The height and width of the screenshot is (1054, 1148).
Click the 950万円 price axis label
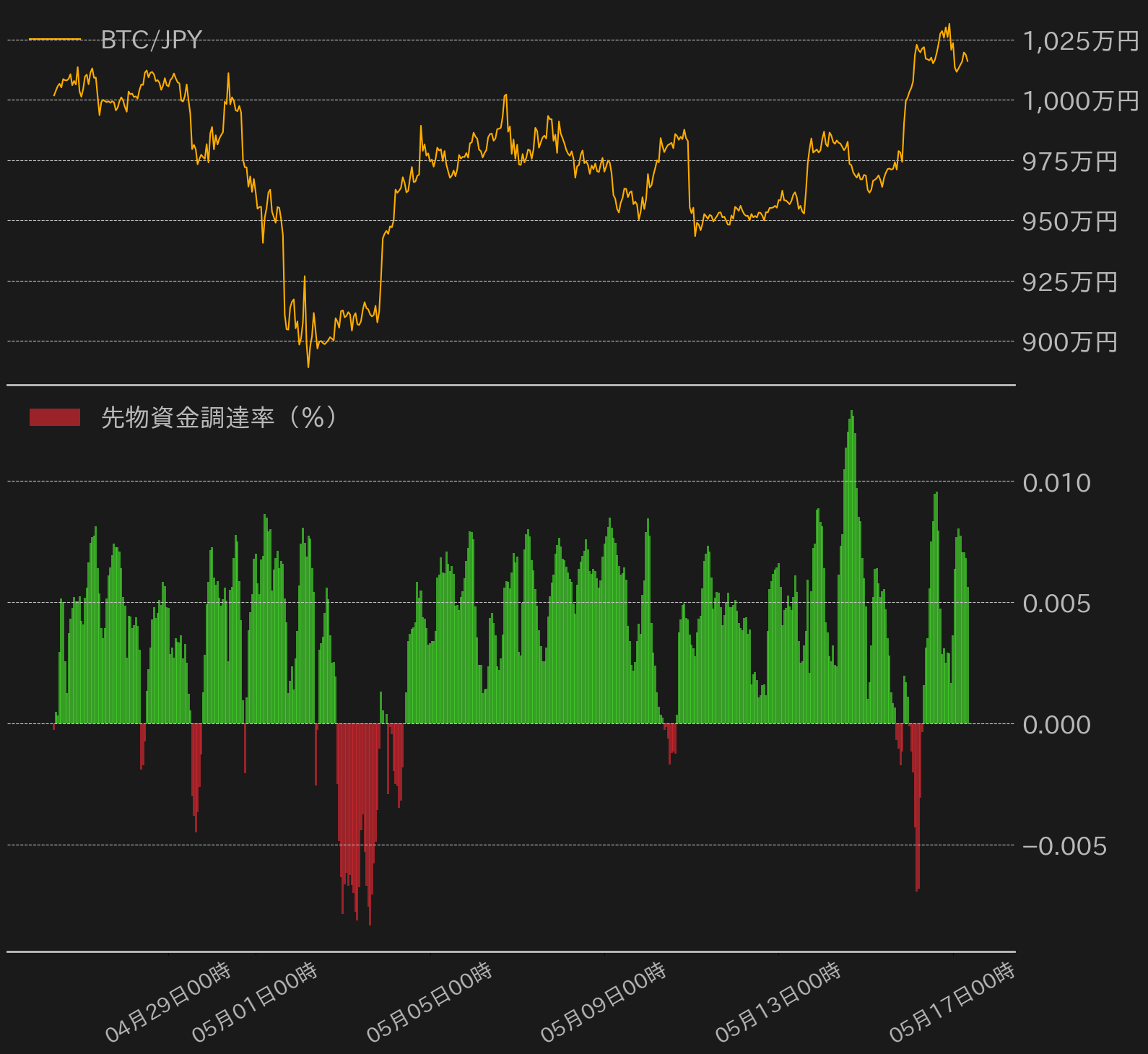pos(1070,222)
